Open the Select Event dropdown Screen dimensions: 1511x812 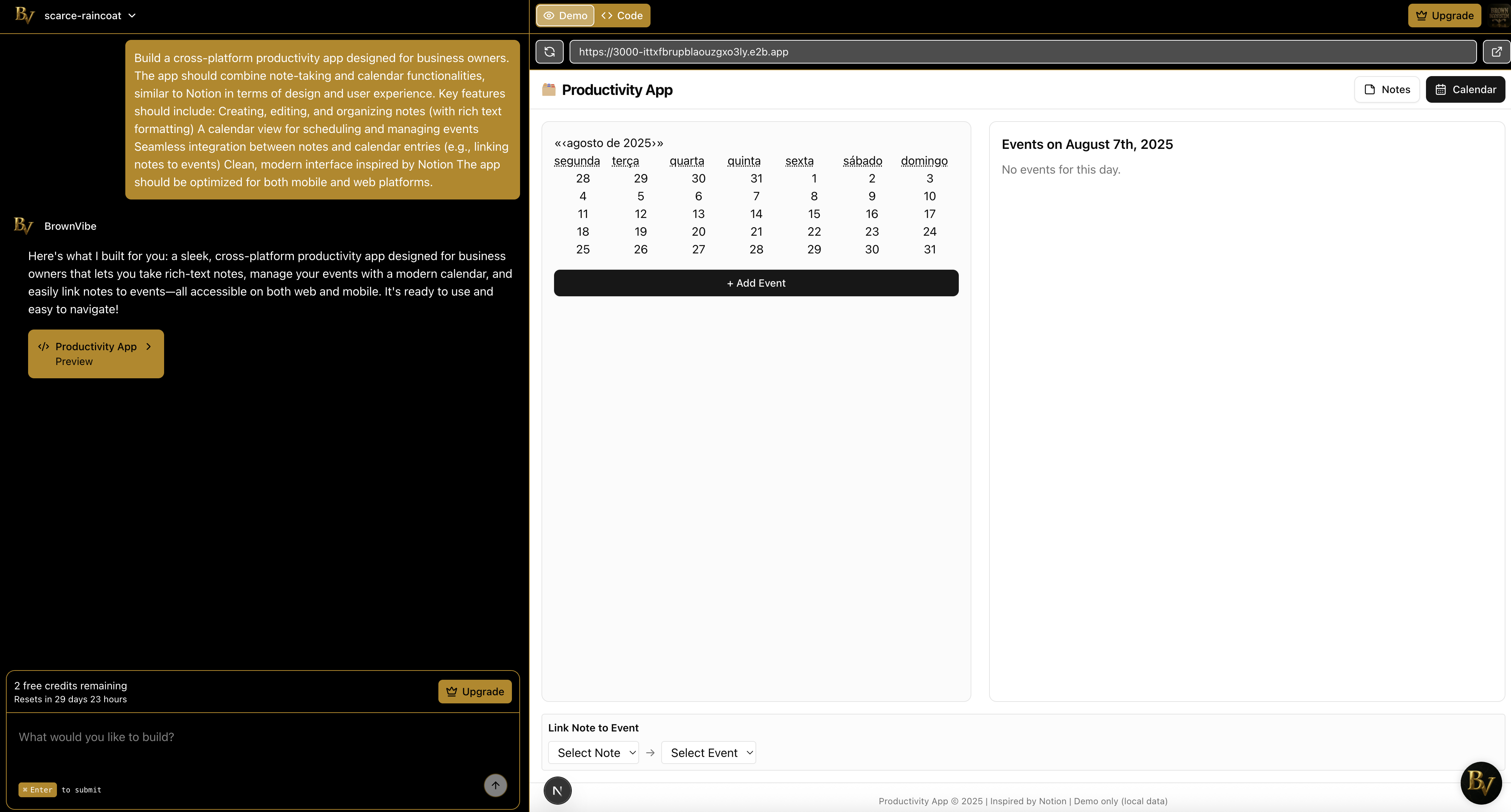pos(709,753)
